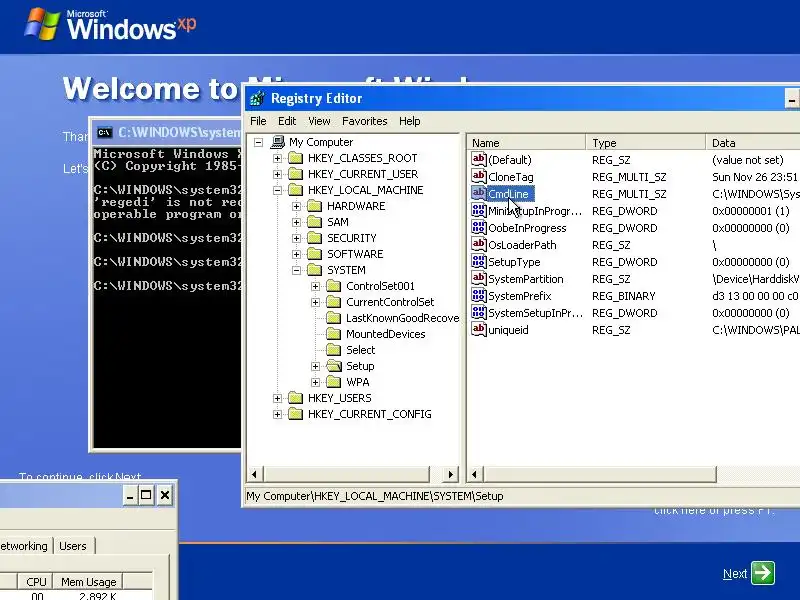This screenshot has height=600, width=800.
Task: Sort values by the Data column header
Action: pos(753,143)
